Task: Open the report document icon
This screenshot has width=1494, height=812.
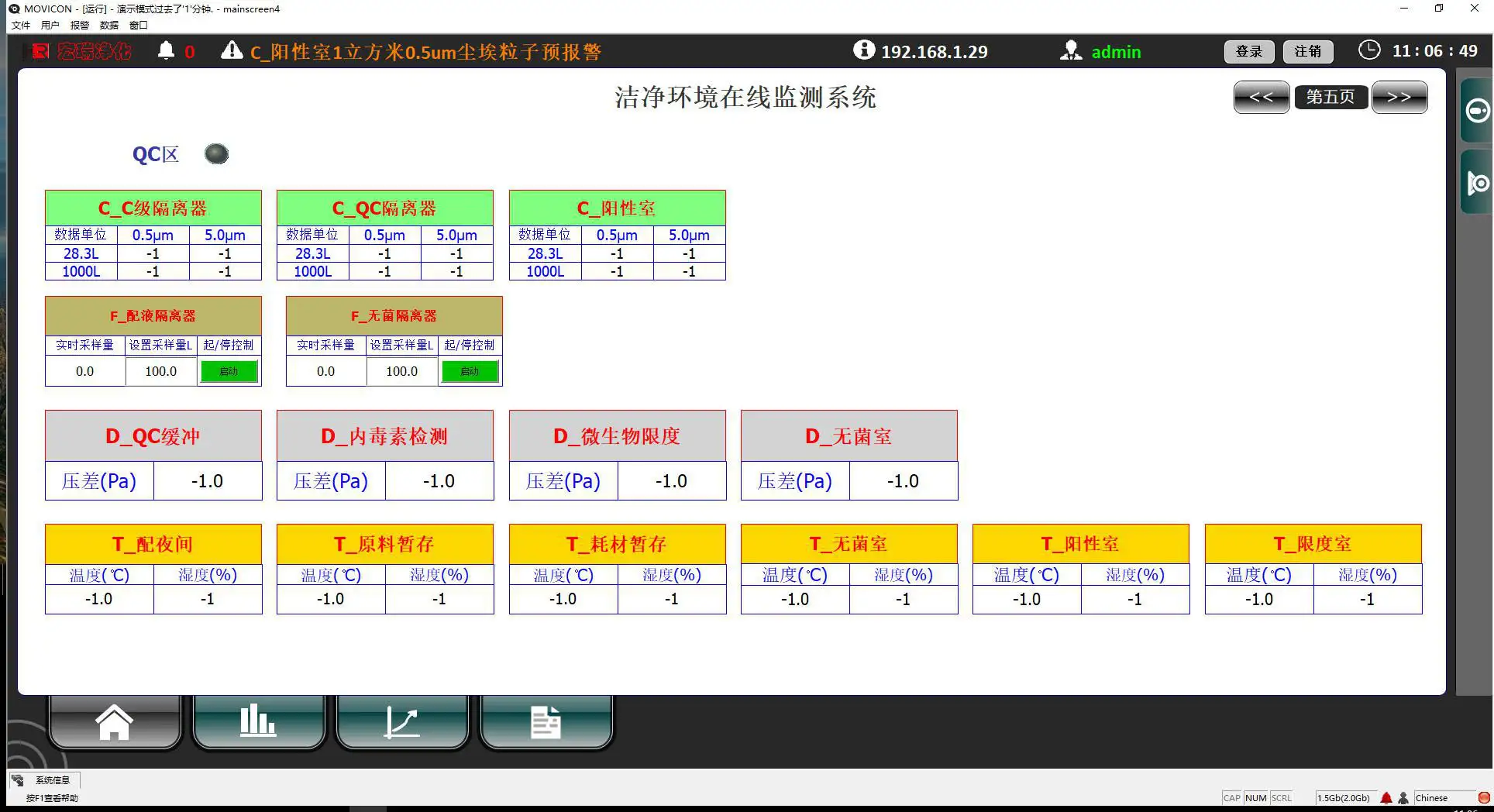Action: tap(546, 722)
